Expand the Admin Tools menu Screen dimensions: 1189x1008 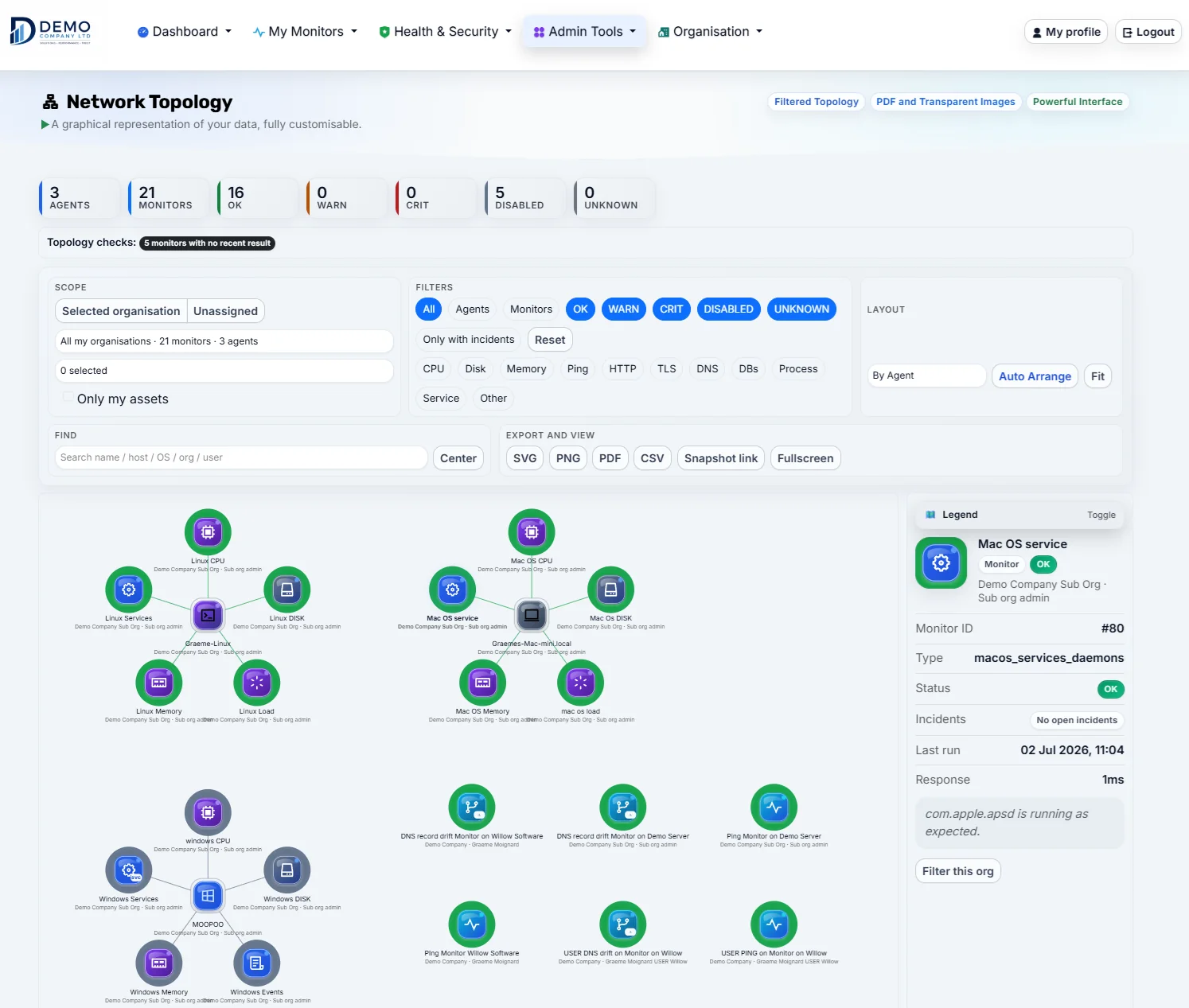tap(585, 32)
